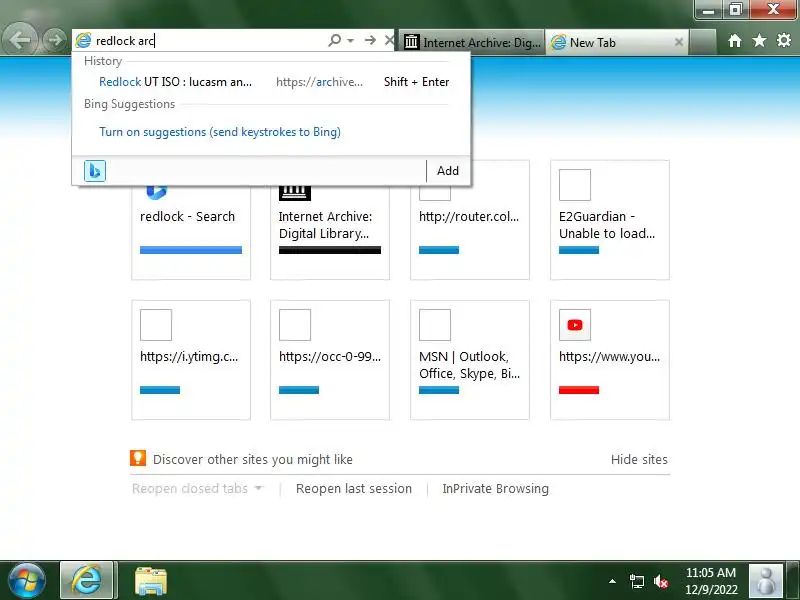Click the Go arrow in address bar
Image resolution: width=800 pixels, height=600 pixels.
[370, 40]
